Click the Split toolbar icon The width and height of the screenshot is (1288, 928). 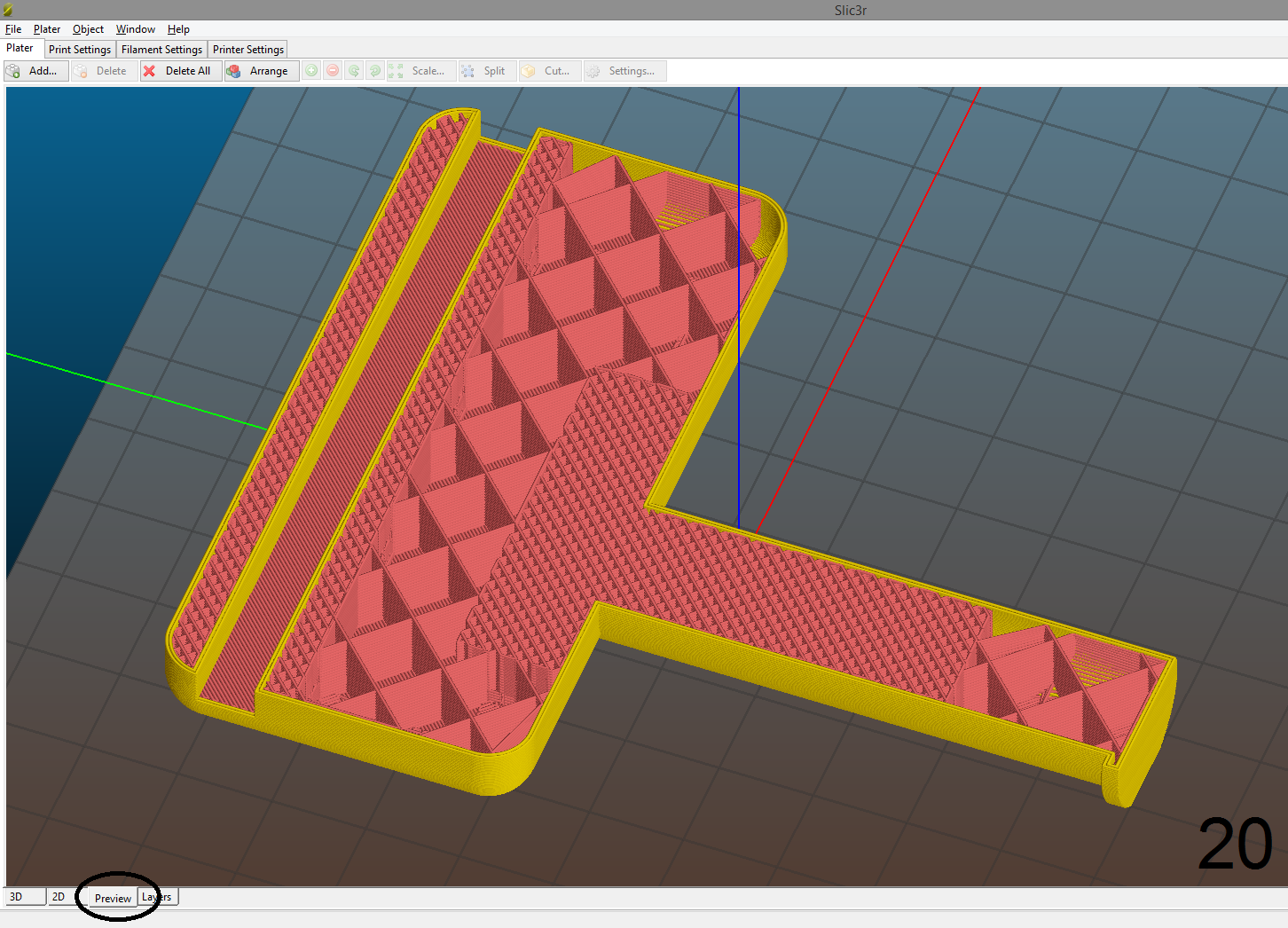[486, 70]
